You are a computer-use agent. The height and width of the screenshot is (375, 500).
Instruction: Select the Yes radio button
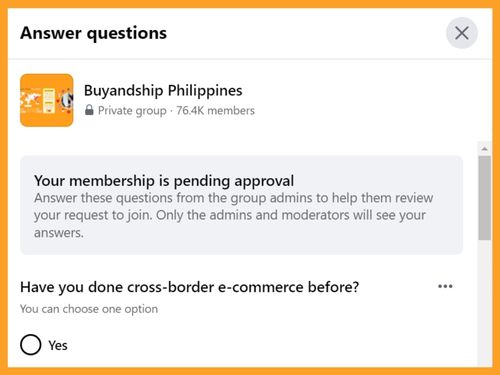[31, 345]
